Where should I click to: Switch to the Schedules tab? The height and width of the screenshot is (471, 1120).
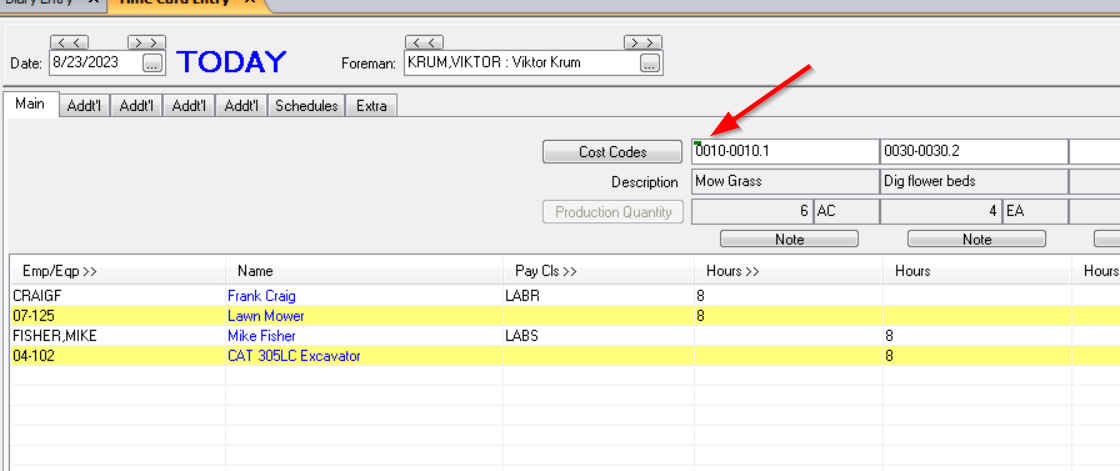[306, 106]
